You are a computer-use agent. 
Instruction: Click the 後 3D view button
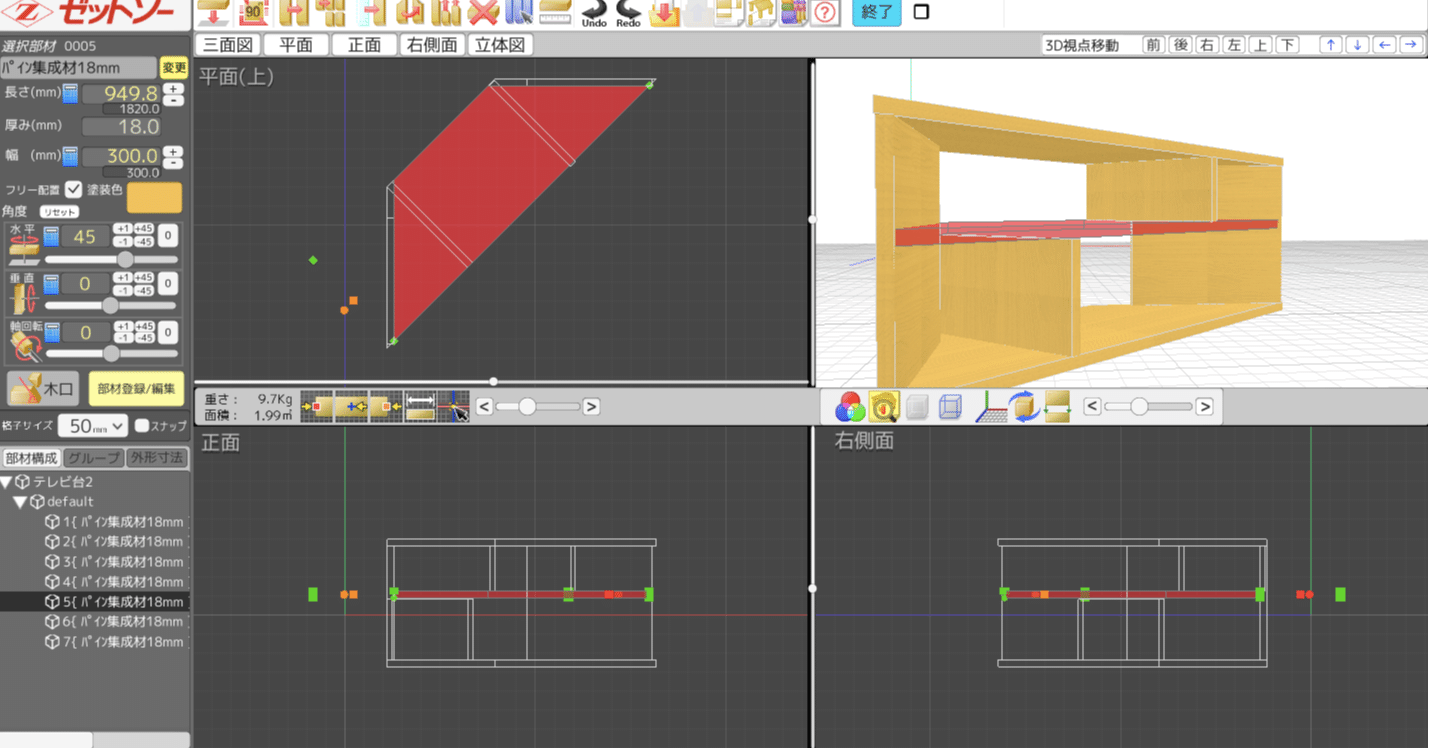coord(1180,45)
